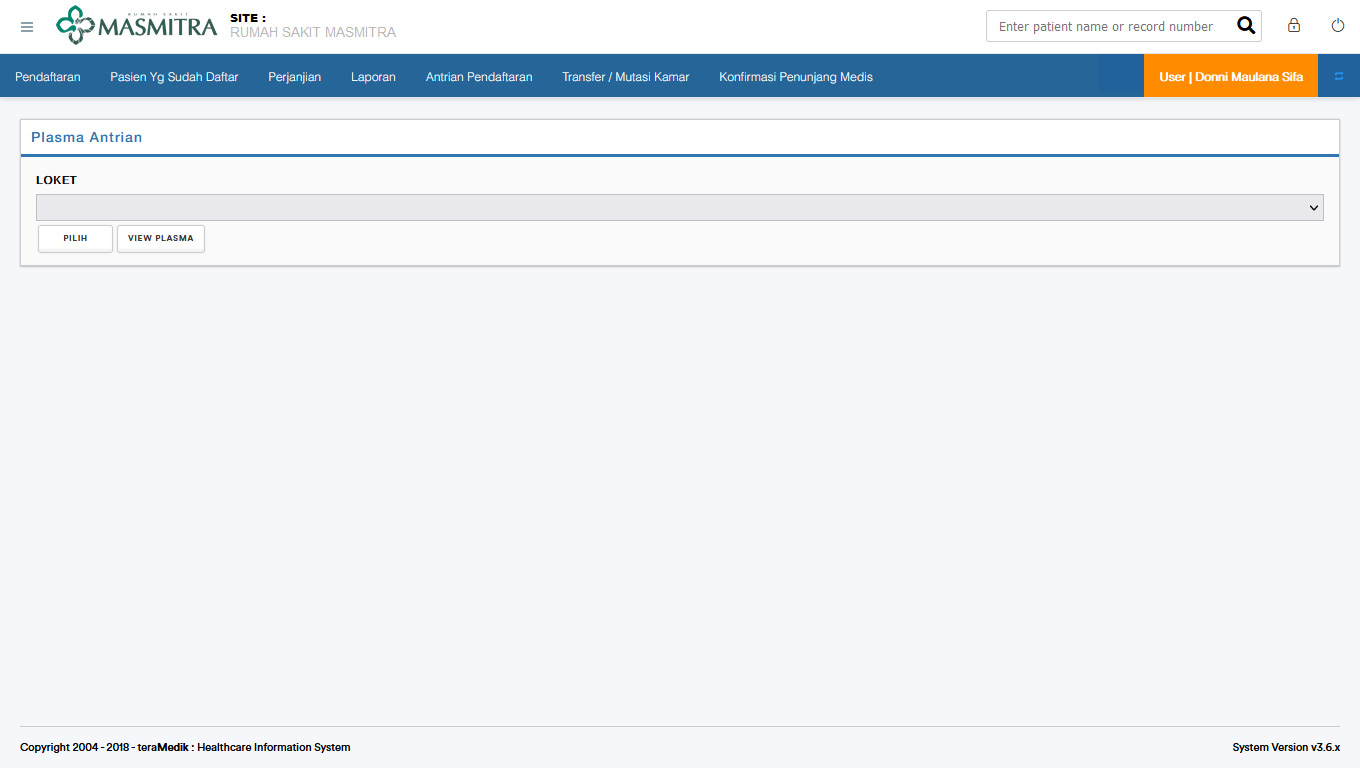This screenshot has height=768, width=1360.
Task: Open Transfer / Mutasi Kamar menu
Action: click(626, 76)
